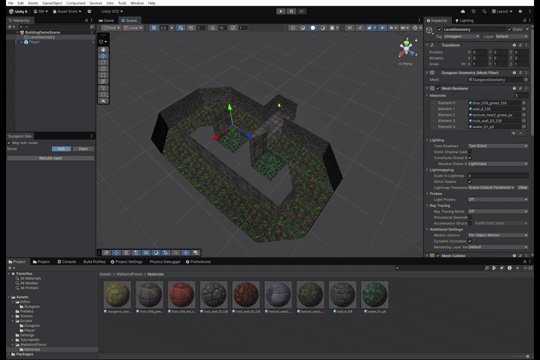
Task: Open Transform component preset icon
Action: [x=520, y=45]
